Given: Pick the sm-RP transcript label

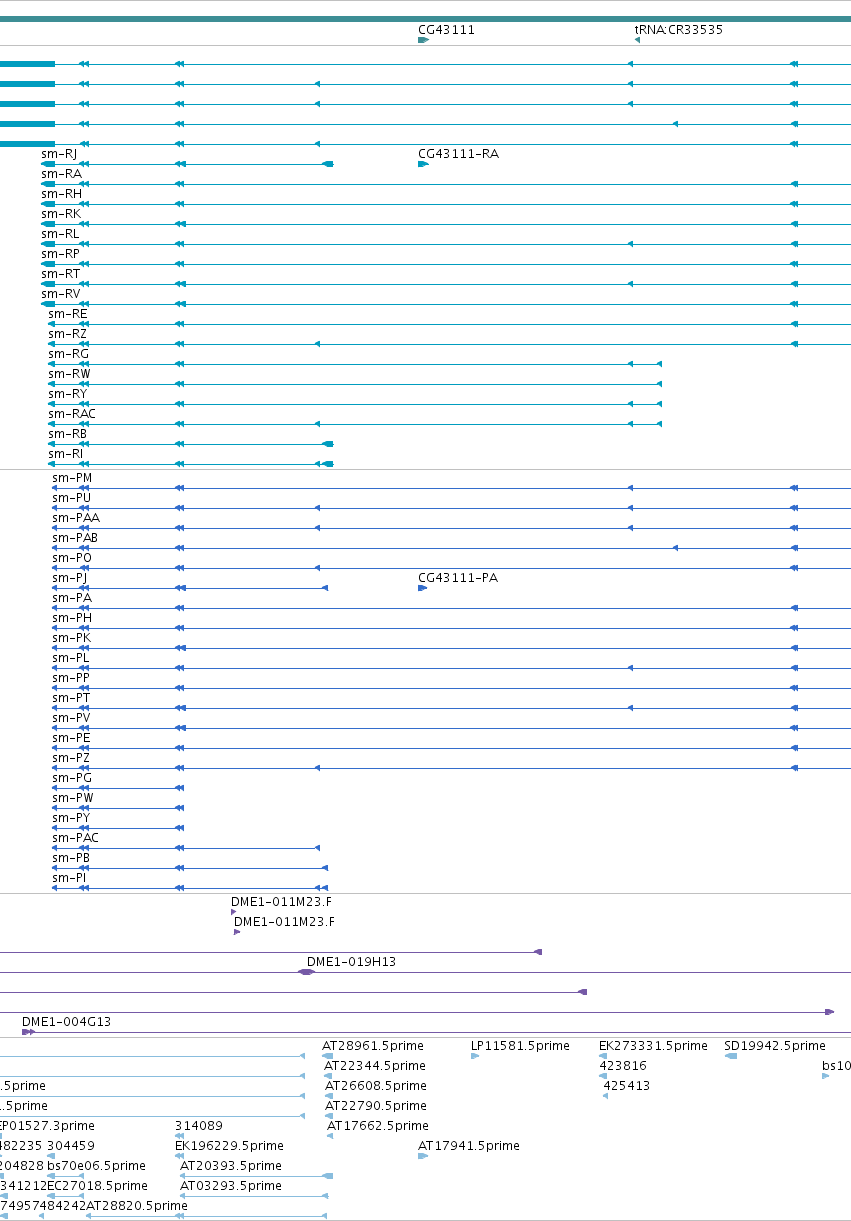Looking at the screenshot, I should (60, 254).
